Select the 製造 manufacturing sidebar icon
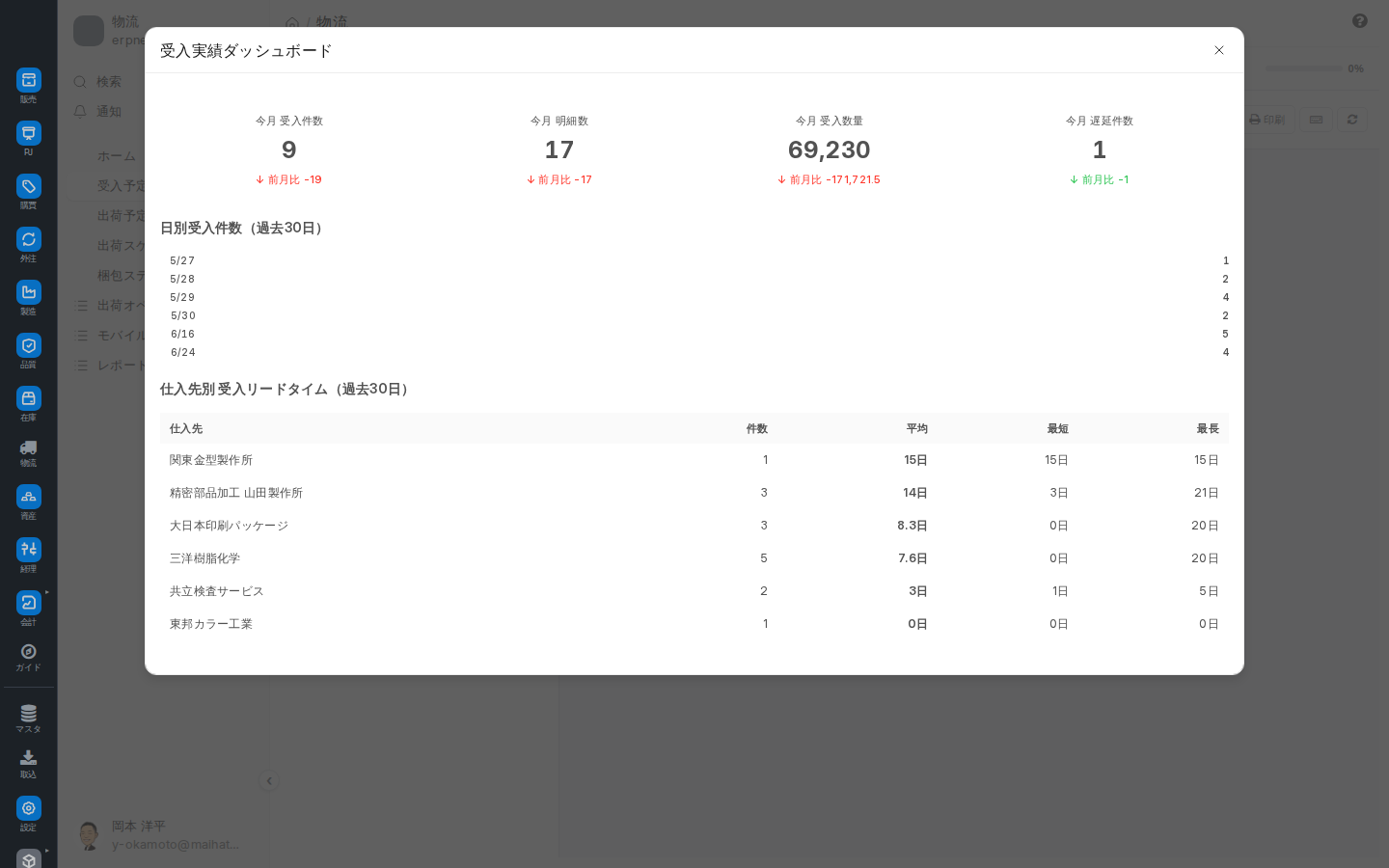This screenshot has height=868, width=1389. [28, 292]
